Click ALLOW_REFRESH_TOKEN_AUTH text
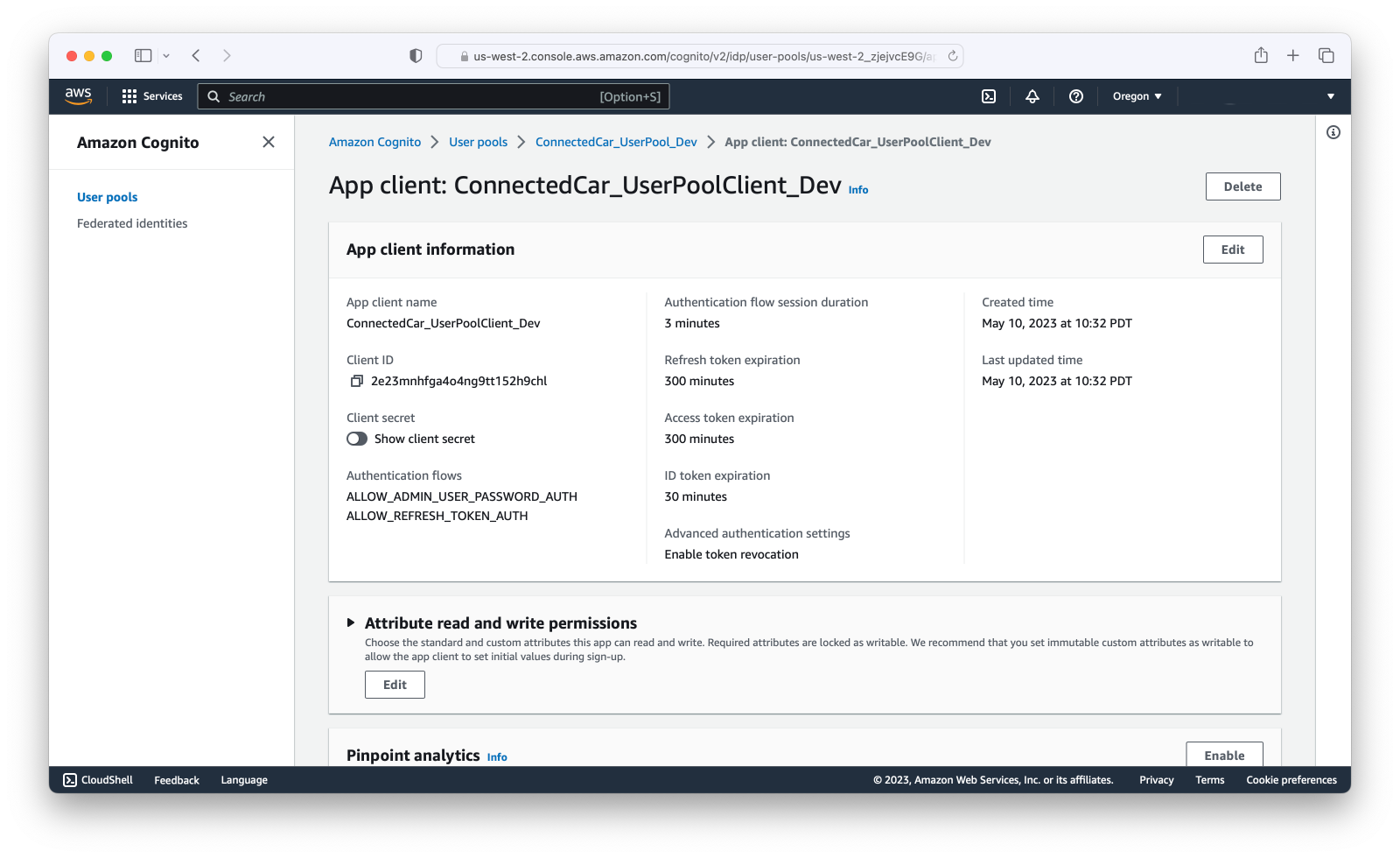The image size is (1400, 858). [x=437, y=516]
